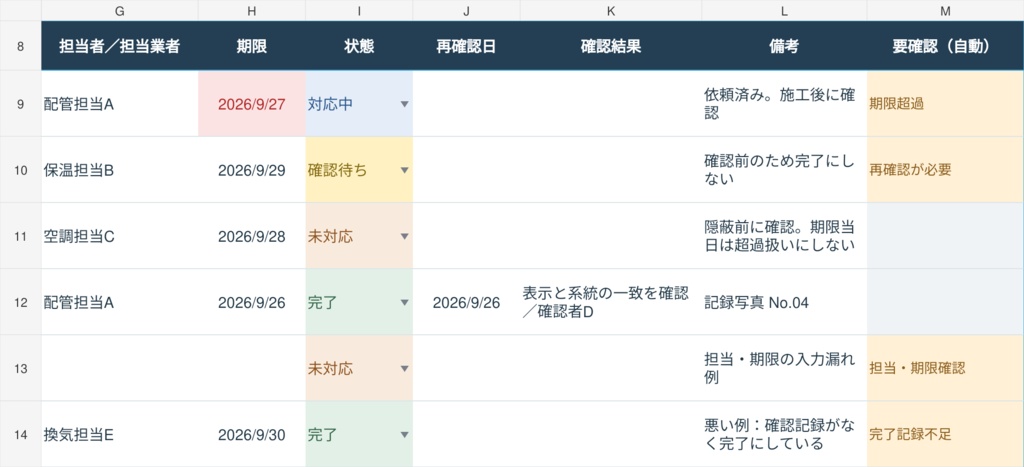The image size is (1024, 467).
Task: Click the empty 再確認日 cell in row 14
Action: [466, 434]
